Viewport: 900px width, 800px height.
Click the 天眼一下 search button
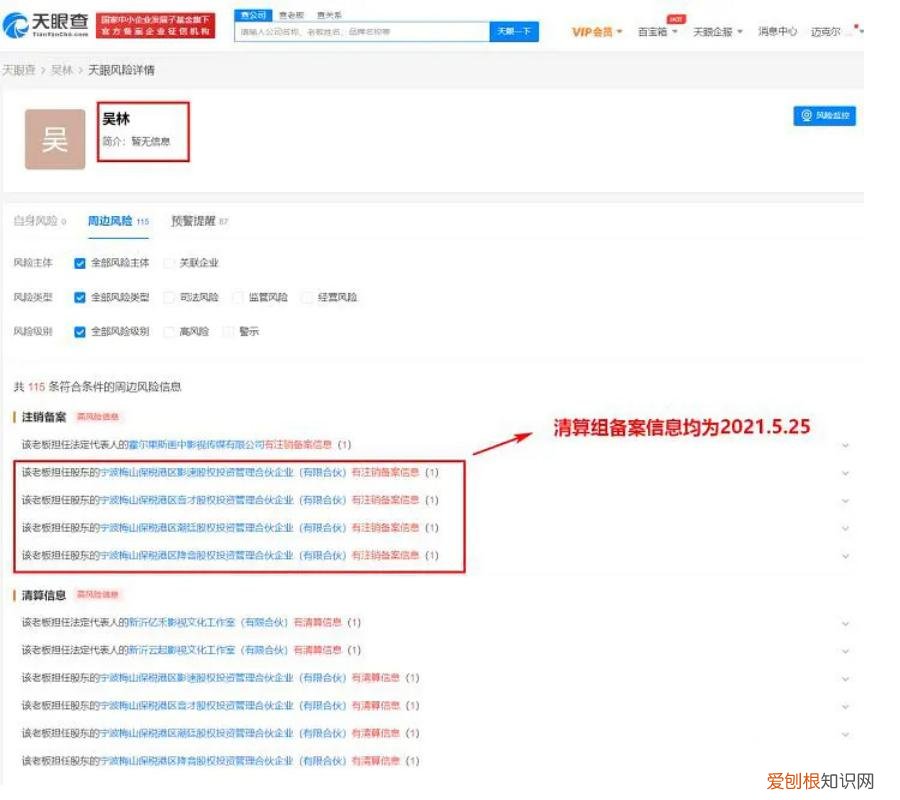[x=515, y=31]
